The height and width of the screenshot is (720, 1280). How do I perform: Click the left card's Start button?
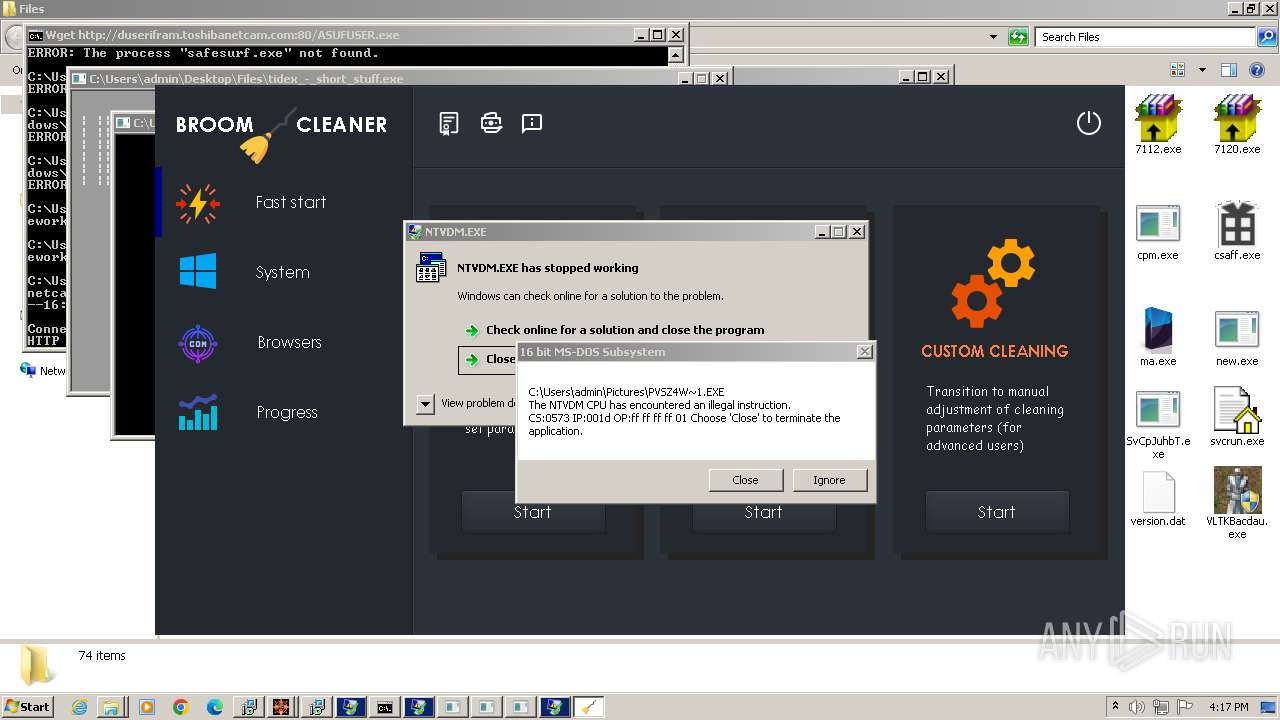tap(532, 512)
